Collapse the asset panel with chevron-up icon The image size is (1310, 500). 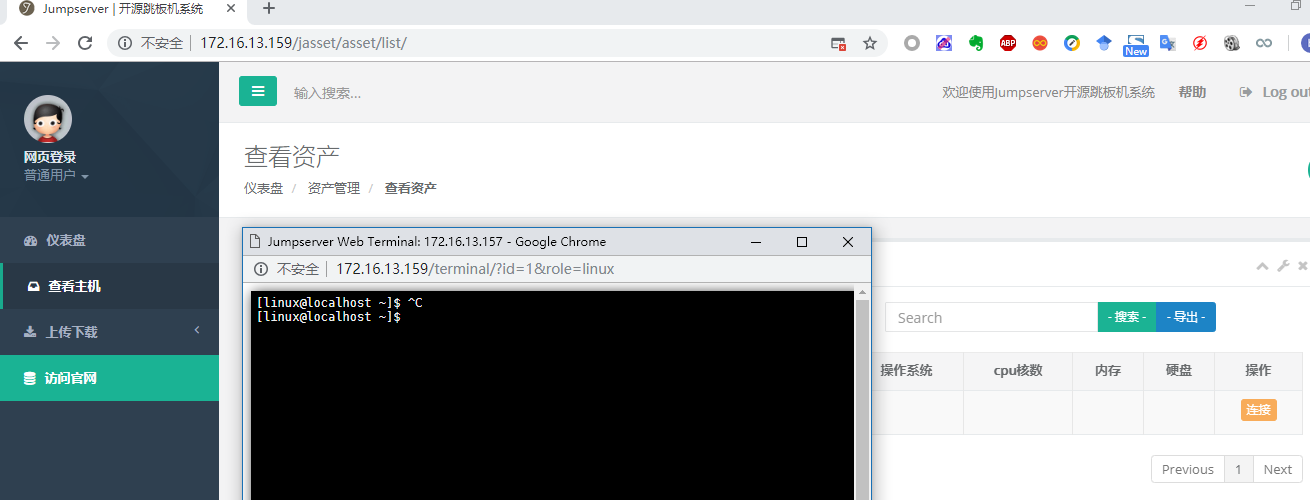click(x=1262, y=266)
